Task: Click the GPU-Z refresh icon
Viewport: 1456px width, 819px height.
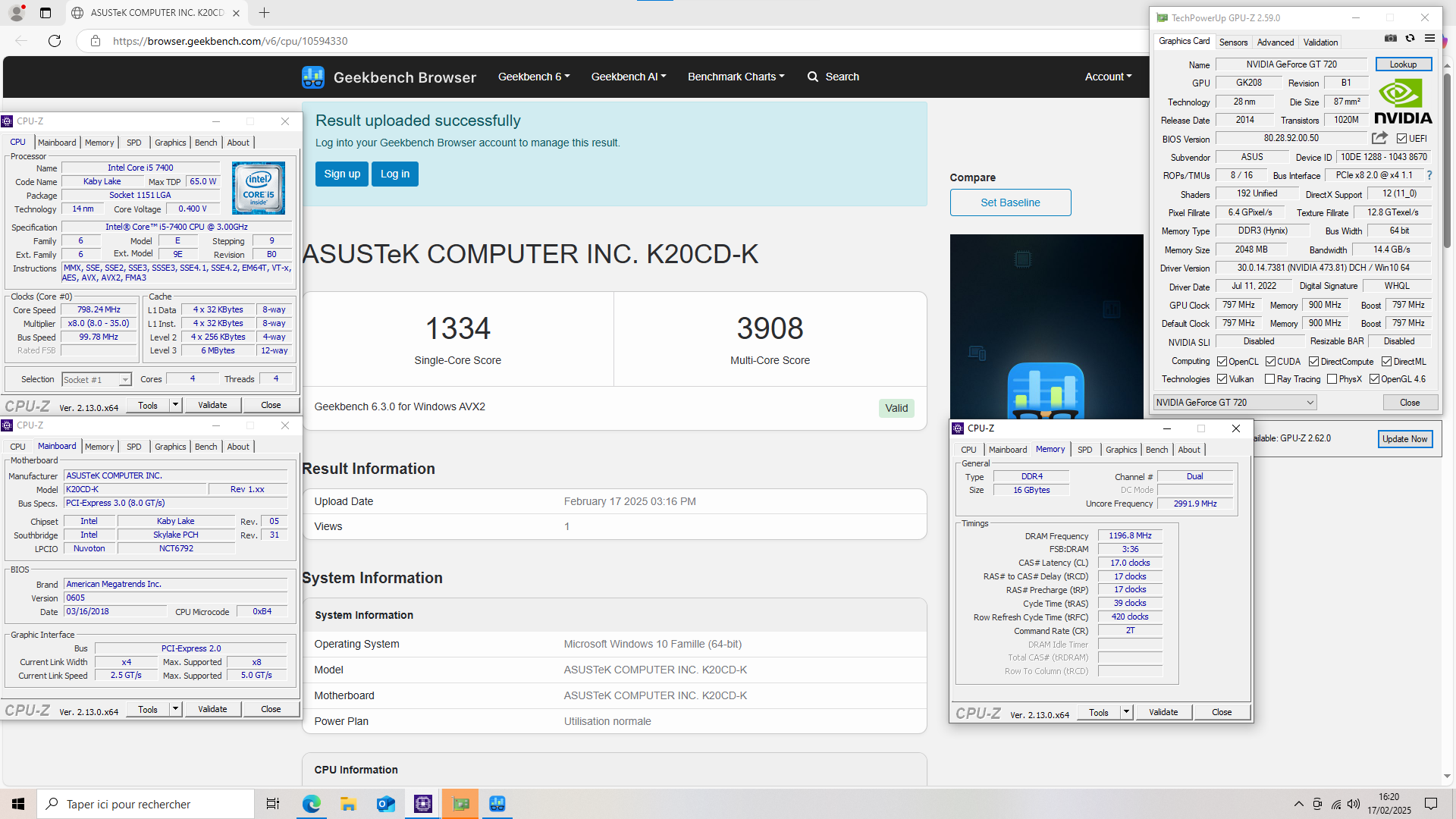Action: (x=1410, y=39)
